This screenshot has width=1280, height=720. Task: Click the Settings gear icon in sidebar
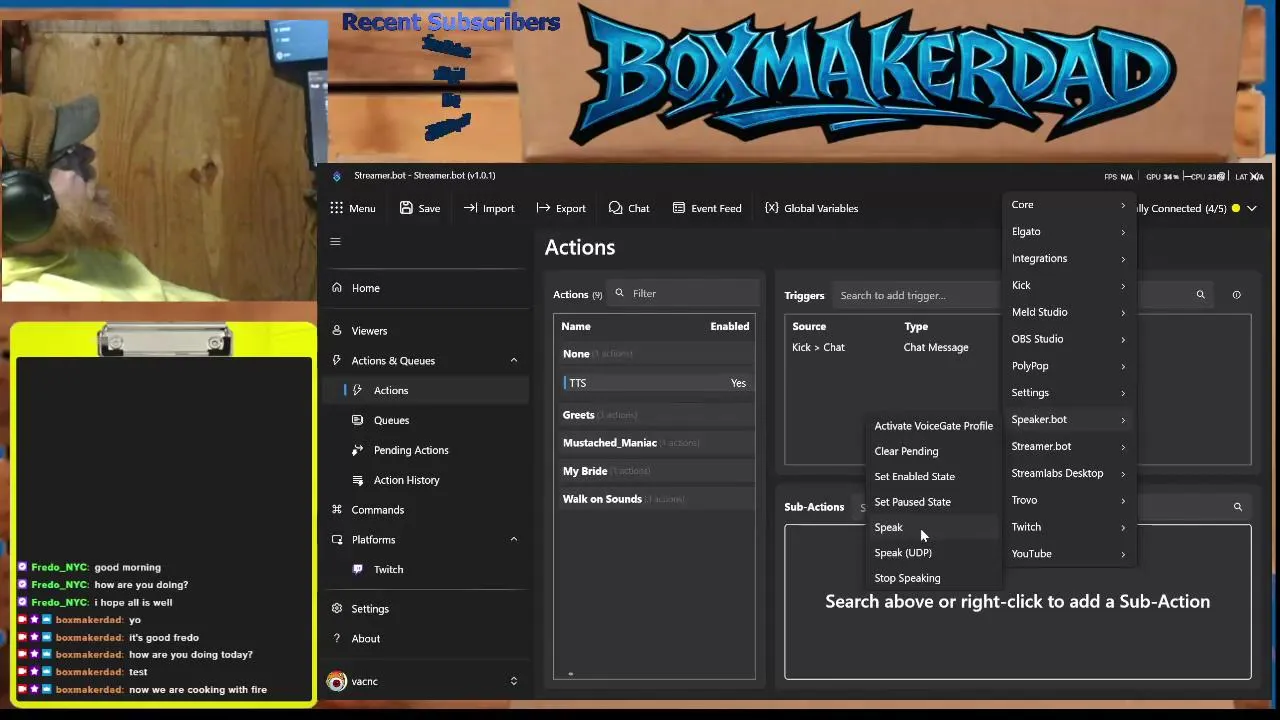pos(337,608)
